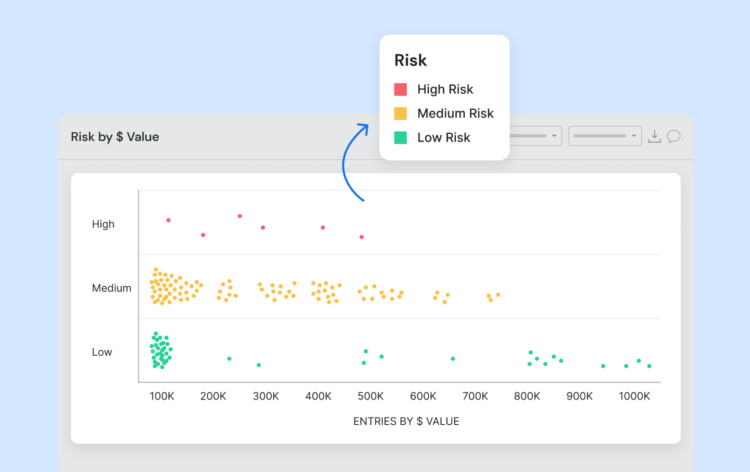750x472 pixels.
Task: Click the download chart icon
Action: click(655, 136)
